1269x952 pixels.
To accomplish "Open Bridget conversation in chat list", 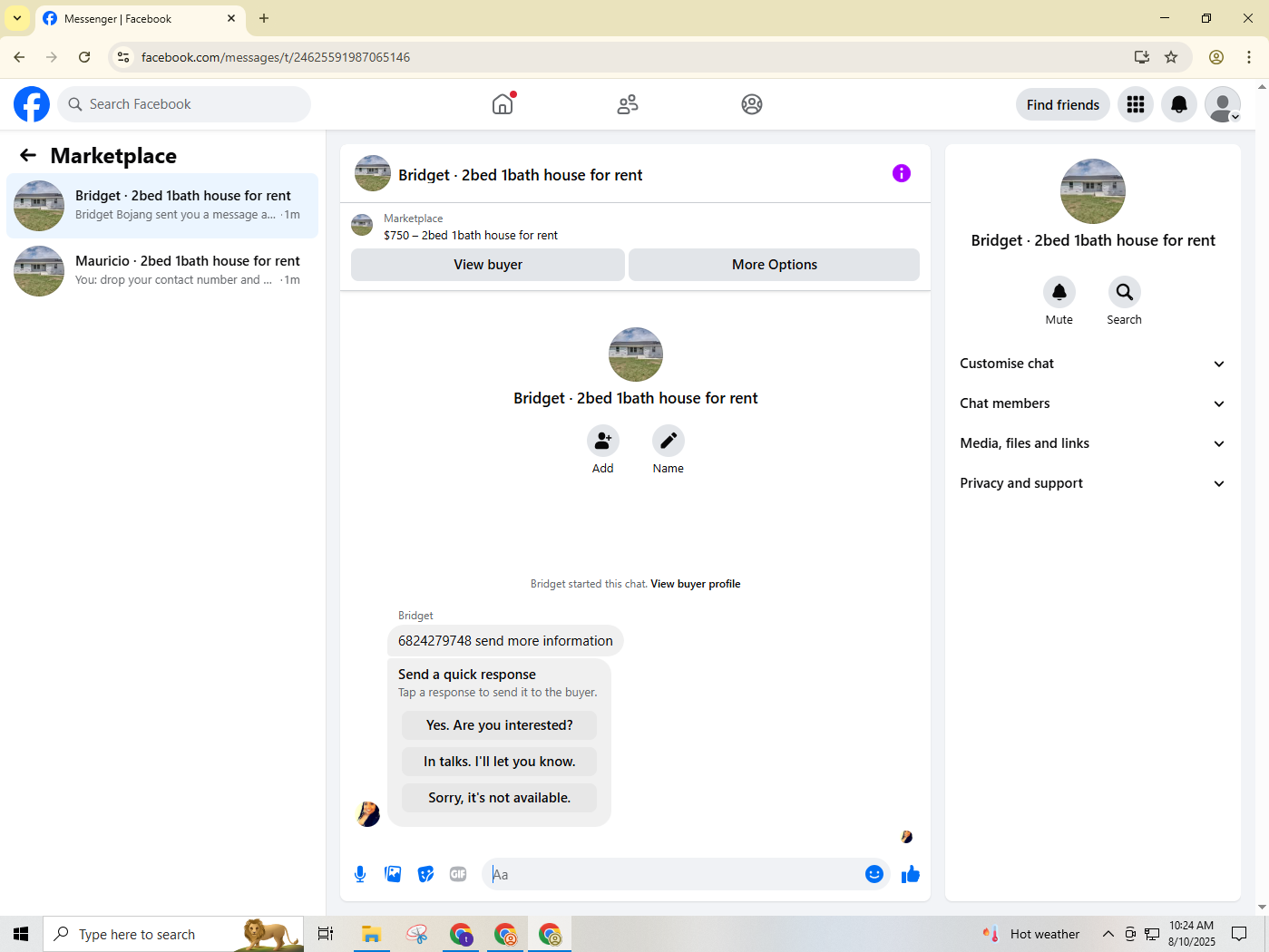I will (162, 206).
